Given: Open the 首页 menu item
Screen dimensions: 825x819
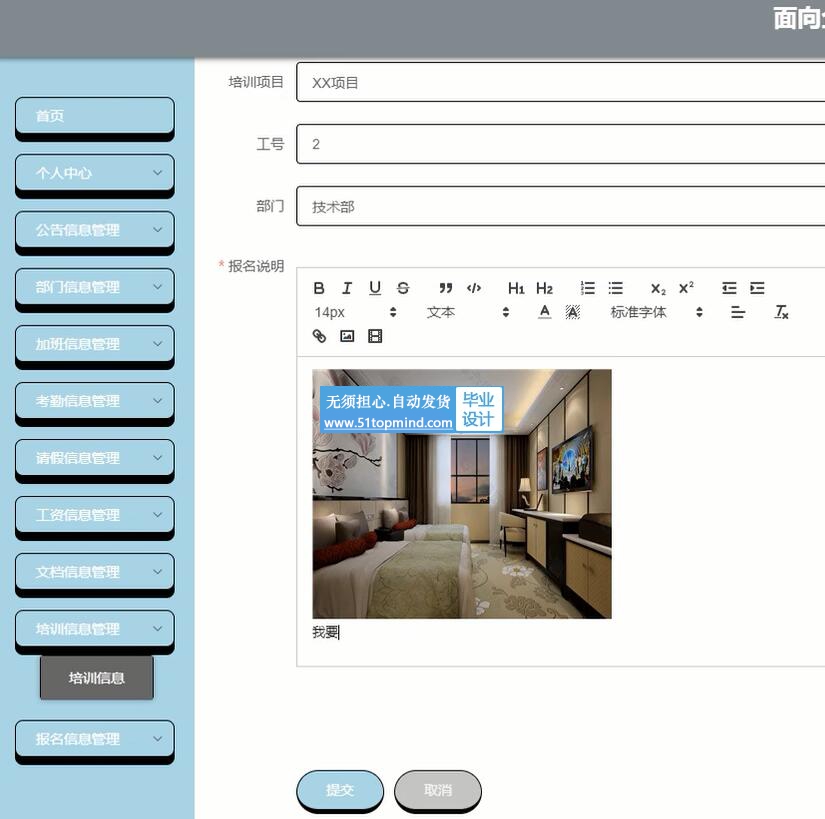Looking at the screenshot, I should click(x=95, y=116).
